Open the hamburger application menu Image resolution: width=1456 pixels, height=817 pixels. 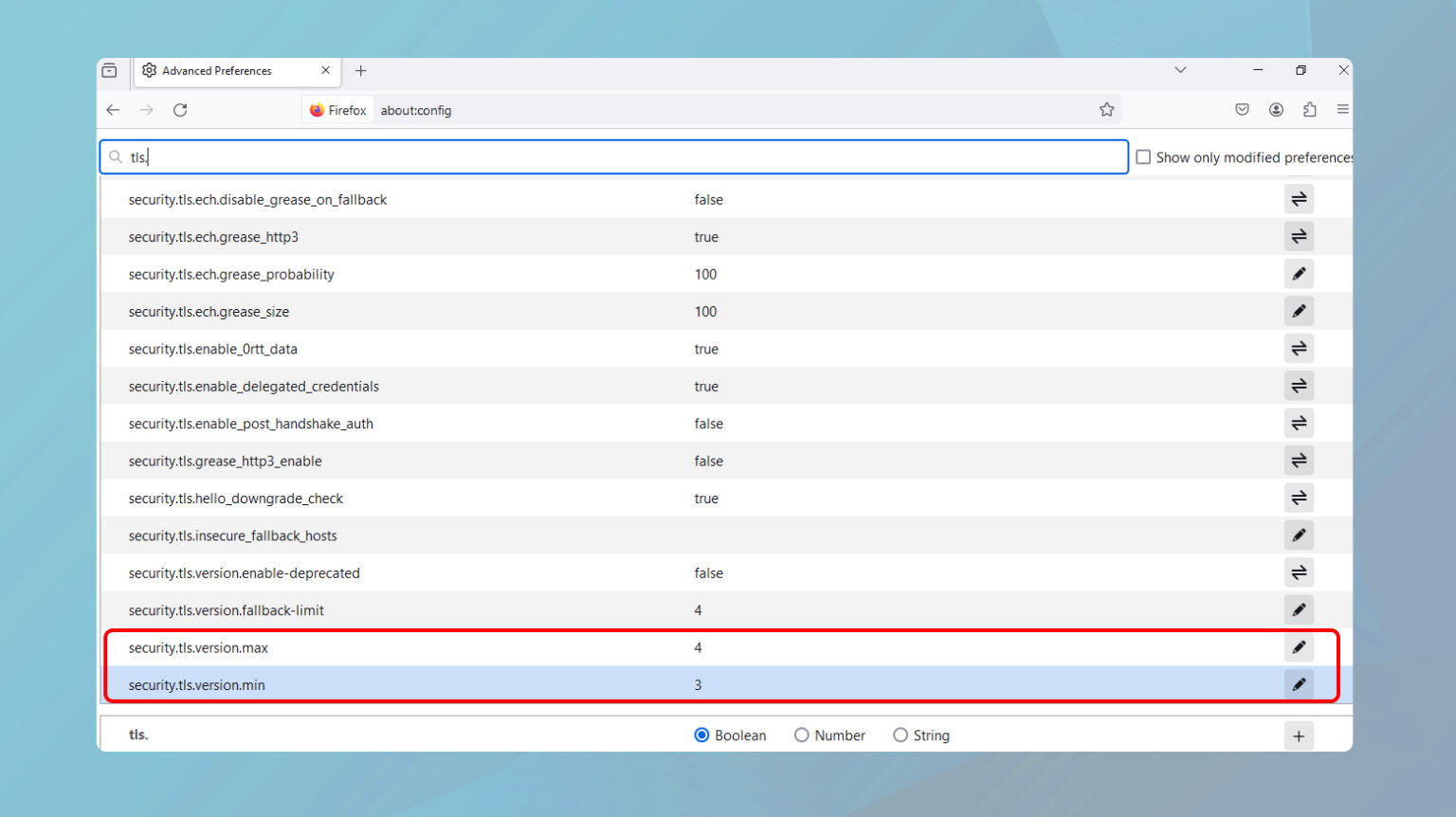tap(1342, 110)
